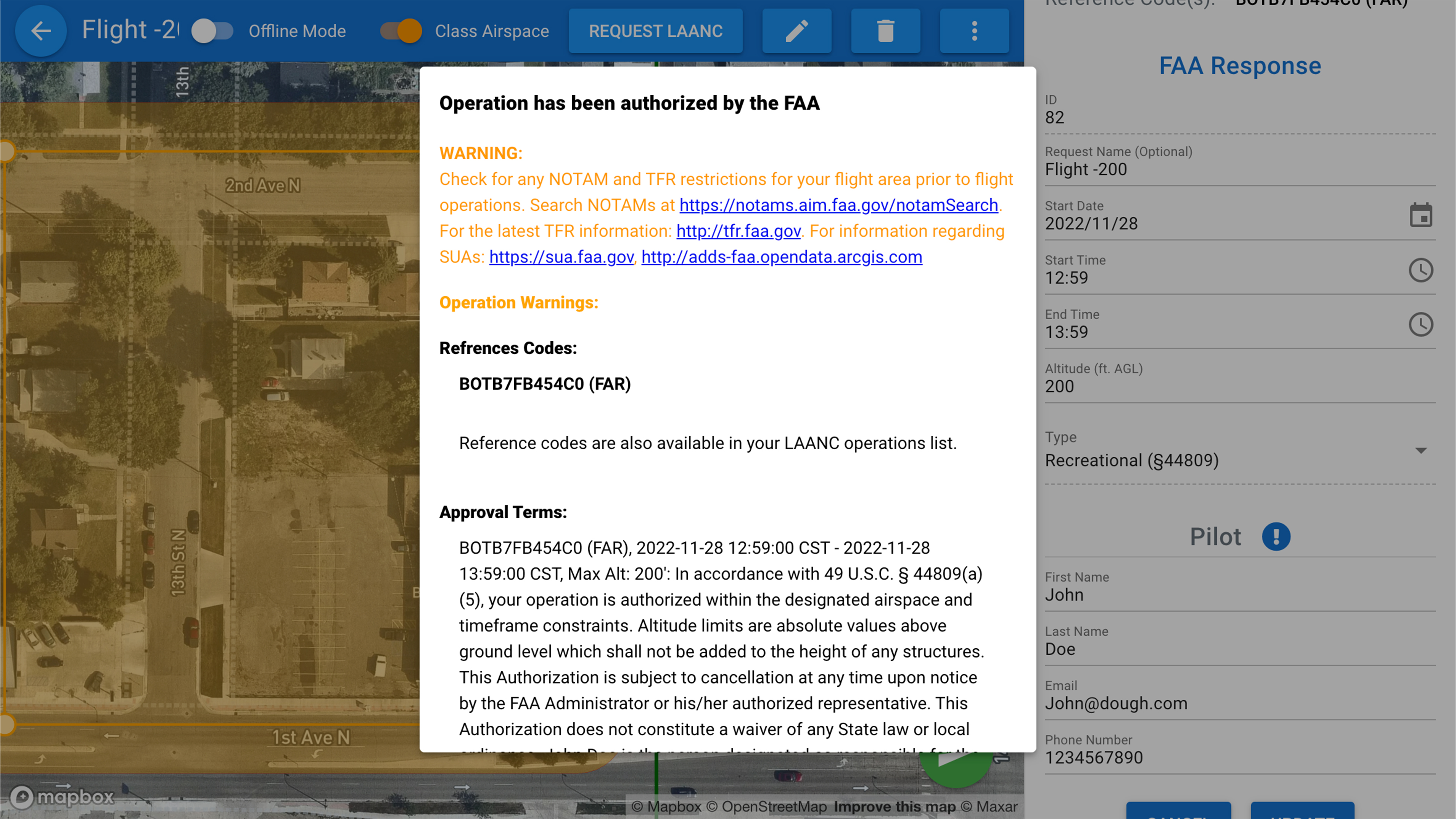The image size is (1456, 819).
Task: Click reference code BOTB7FB454C0 (FAR) in dialog
Action: (545, 384)
